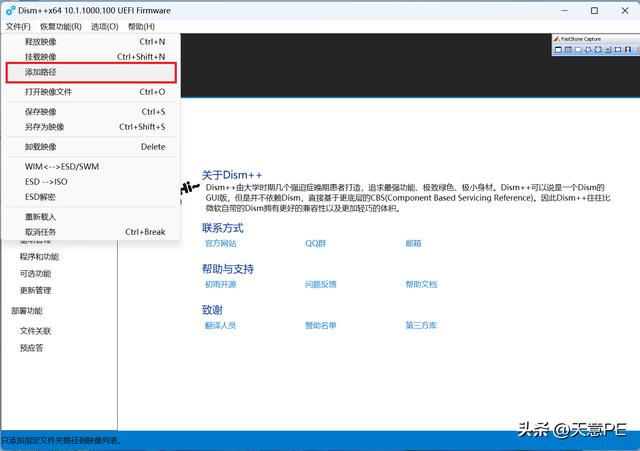
Task: Choose ESD解密 menu entry
Action: point(91,197)
